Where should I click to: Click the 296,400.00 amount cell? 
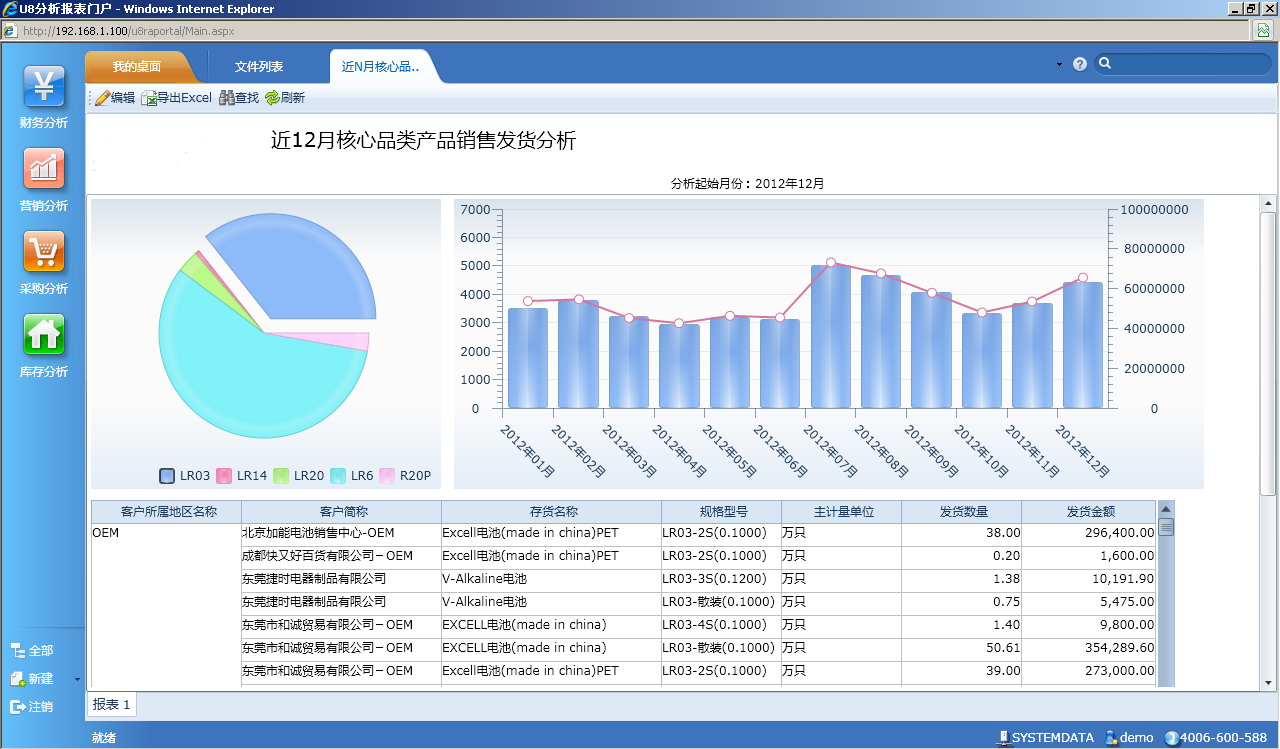(x=1089, y=534)
